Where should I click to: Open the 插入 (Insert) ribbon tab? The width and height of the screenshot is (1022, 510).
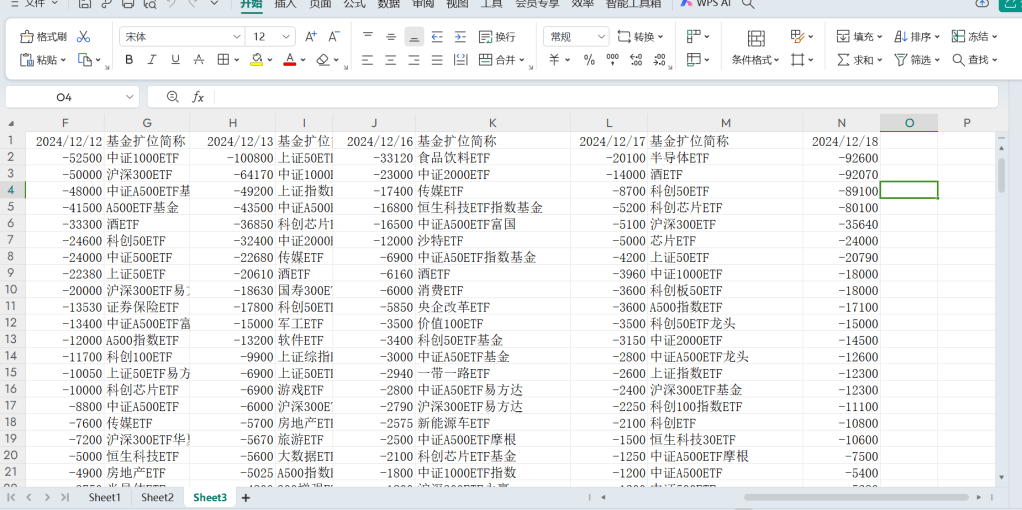click(285, 4)
